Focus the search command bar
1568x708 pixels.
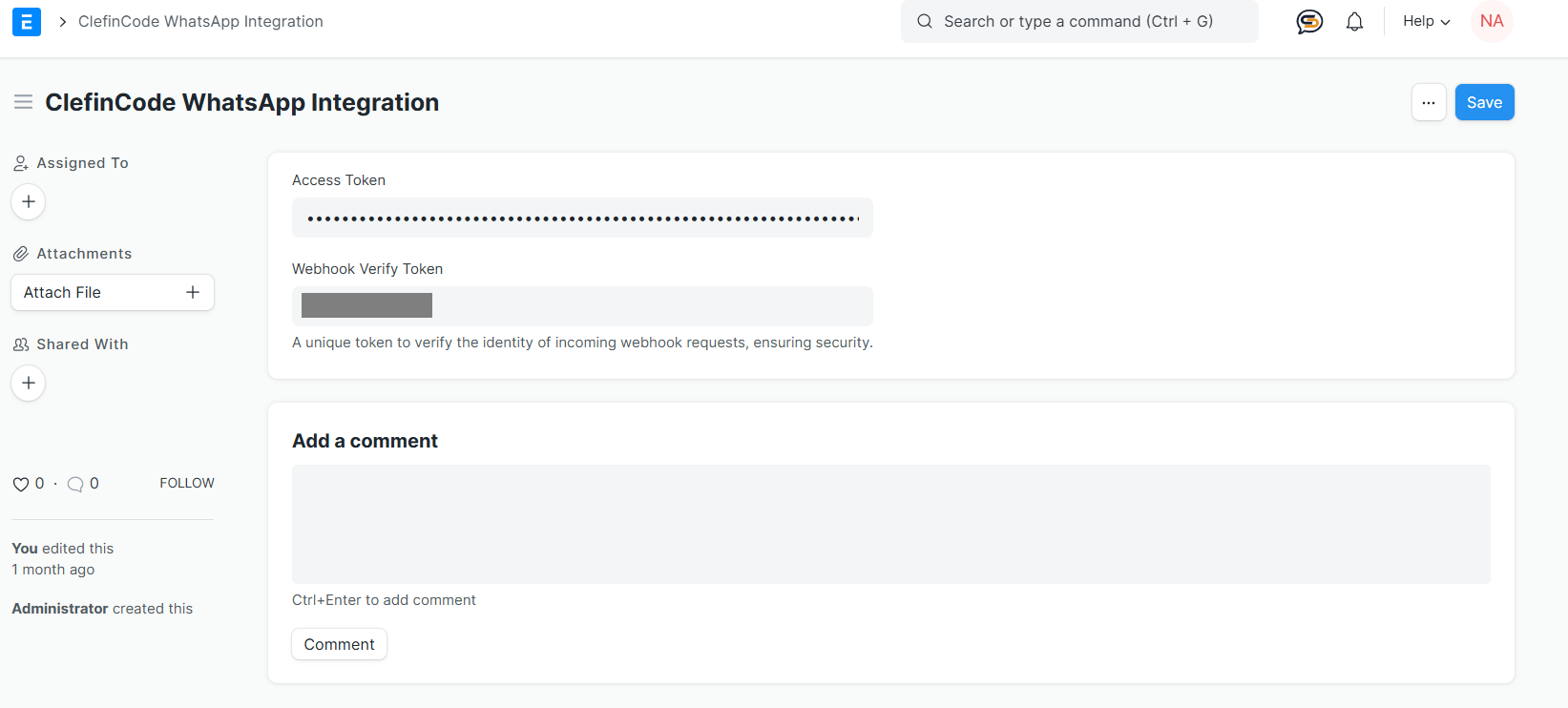click(x=1079, y=21)
